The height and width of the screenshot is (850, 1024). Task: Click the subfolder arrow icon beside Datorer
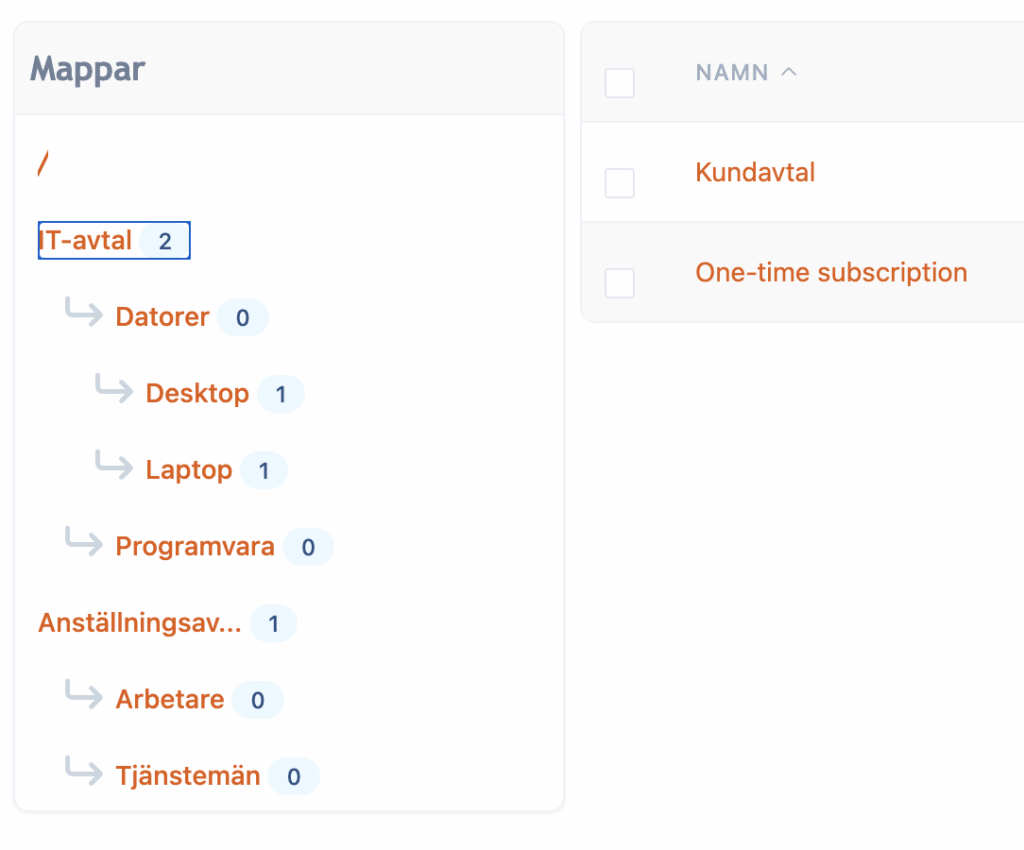point(84,312)
